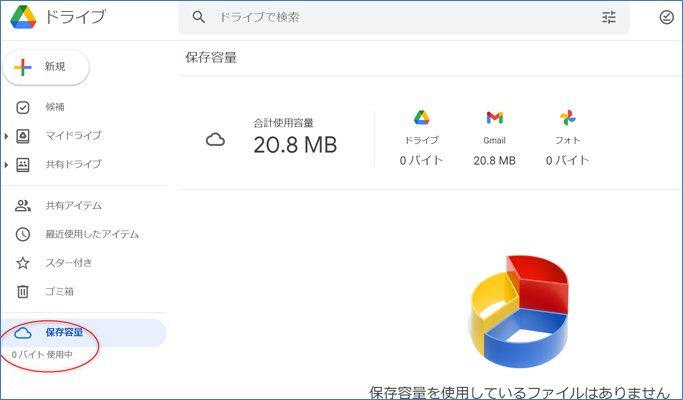Click the ドライブ title text next to logo

[x=75, y=17]
